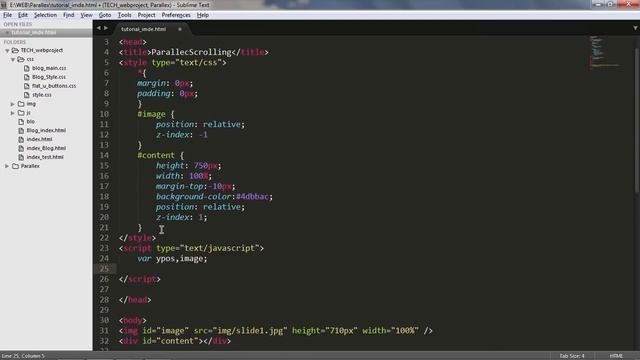Click the index_test.html file icon
Image resolution: width=640 pixels, height=360 pixels.
point(21,157)
